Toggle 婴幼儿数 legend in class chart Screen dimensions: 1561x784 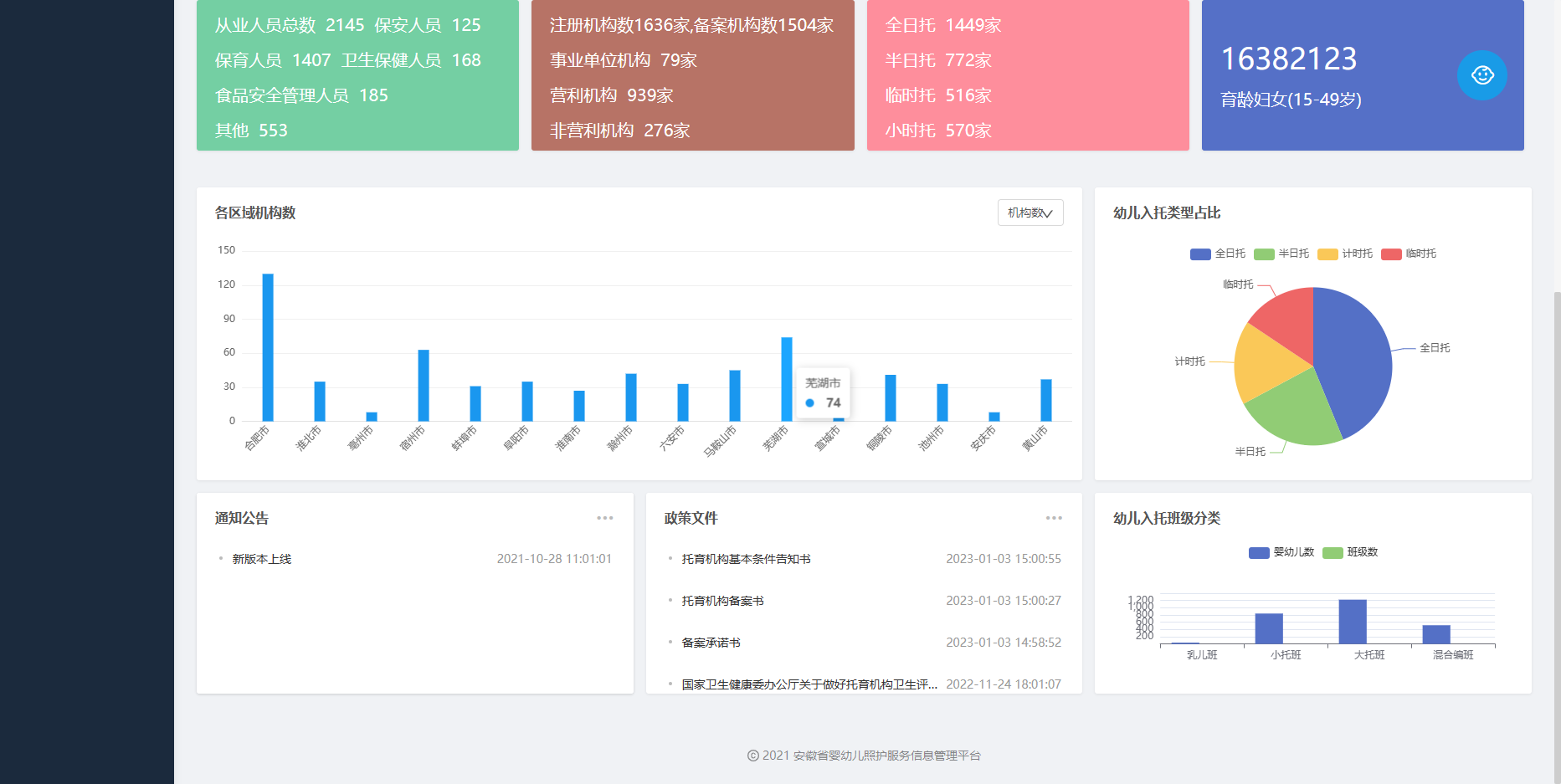coord(1281,552)
